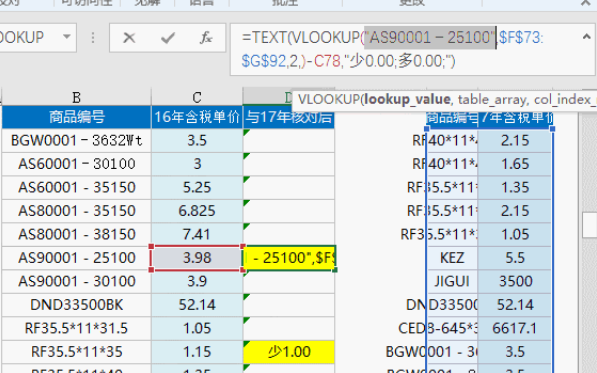Select column C header

(197, 97)
